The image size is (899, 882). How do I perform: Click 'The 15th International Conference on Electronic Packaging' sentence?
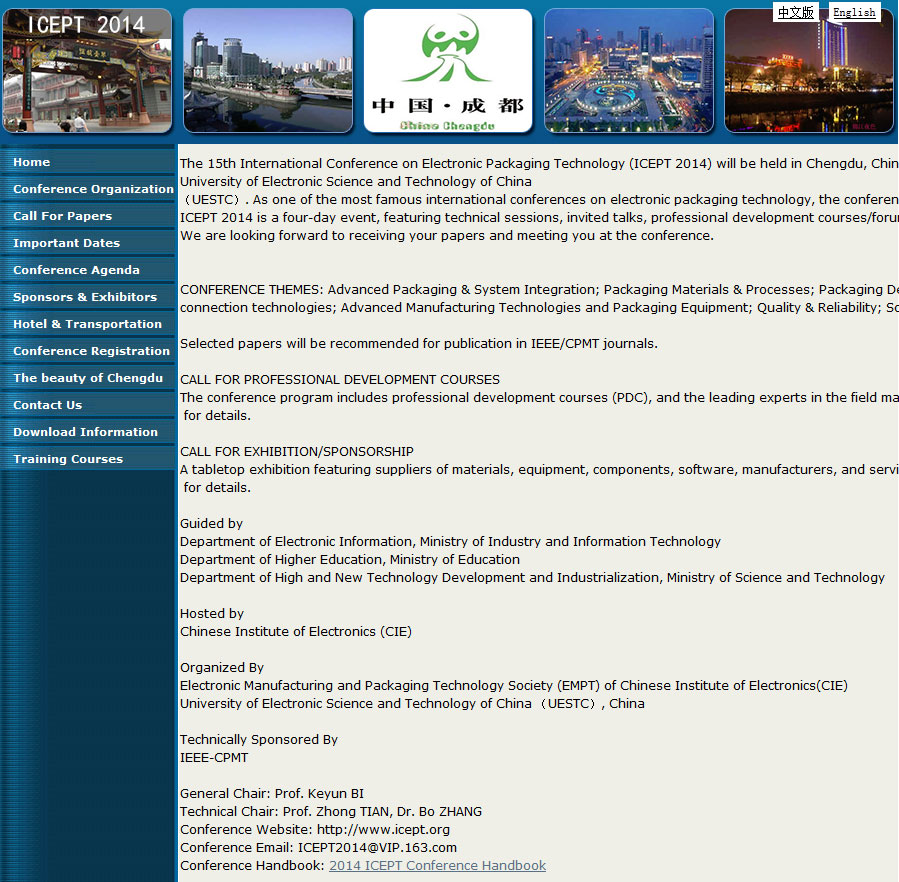(539, 163)
